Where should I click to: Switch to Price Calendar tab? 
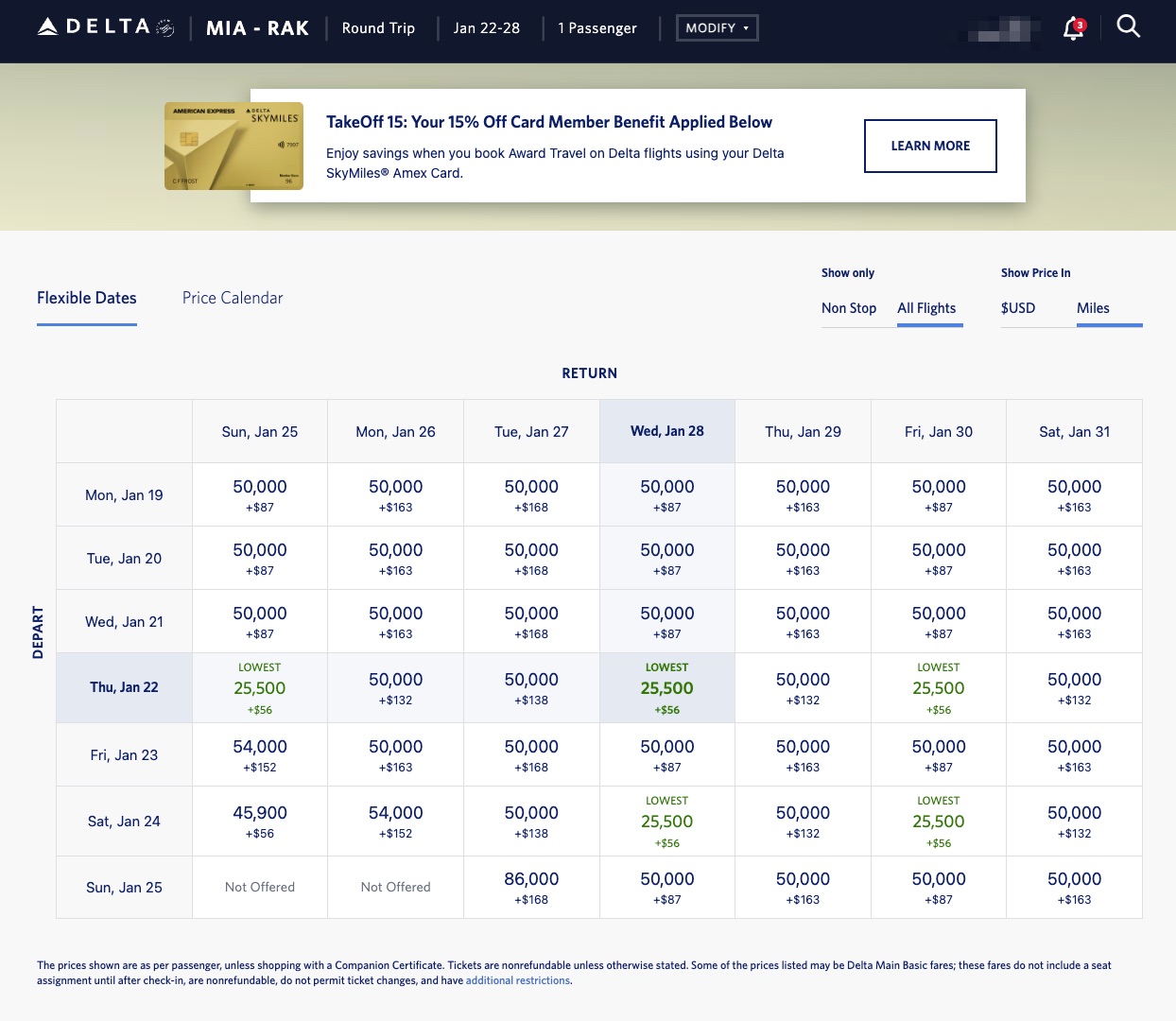[233, 298]
